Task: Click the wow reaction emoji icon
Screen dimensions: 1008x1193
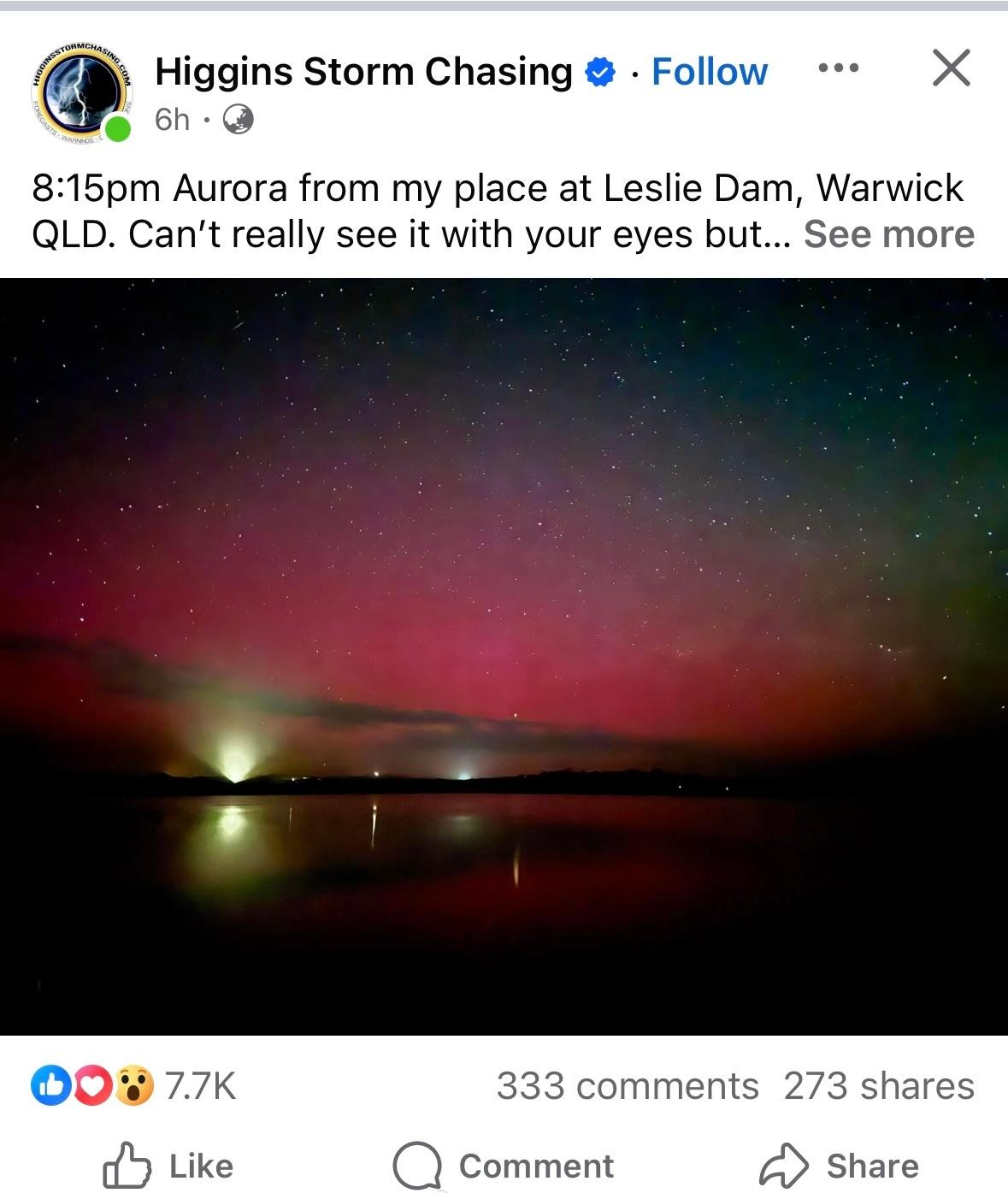Action: (133, 1086)
